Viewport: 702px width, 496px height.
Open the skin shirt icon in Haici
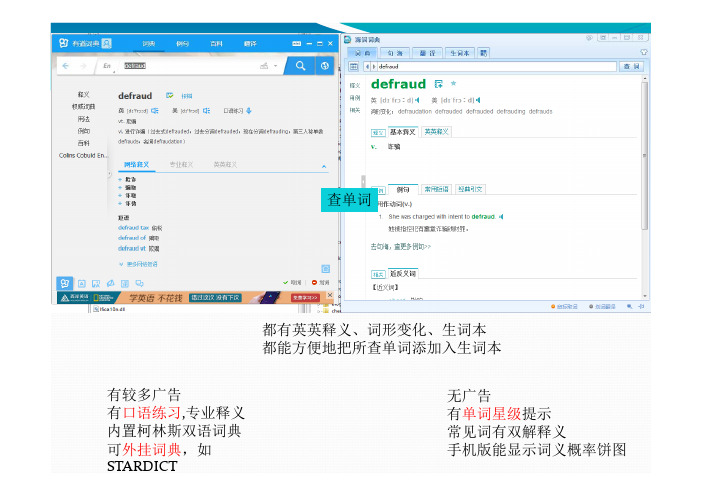(644, 52)
